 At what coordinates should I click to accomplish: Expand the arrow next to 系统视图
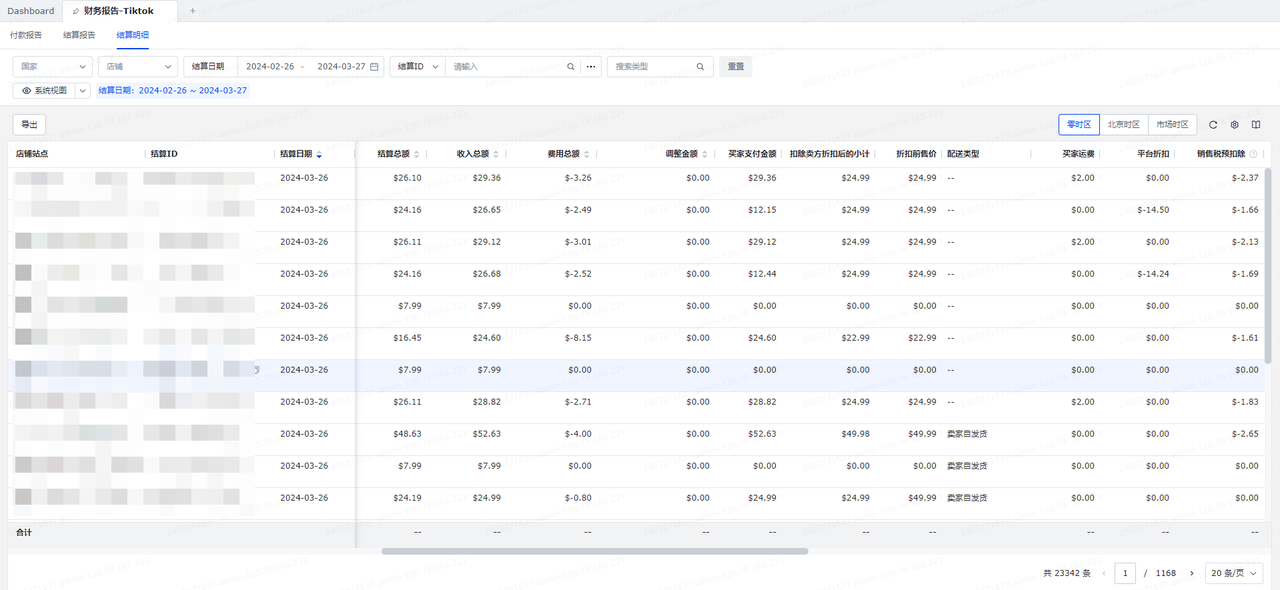[x=83, y=90]
